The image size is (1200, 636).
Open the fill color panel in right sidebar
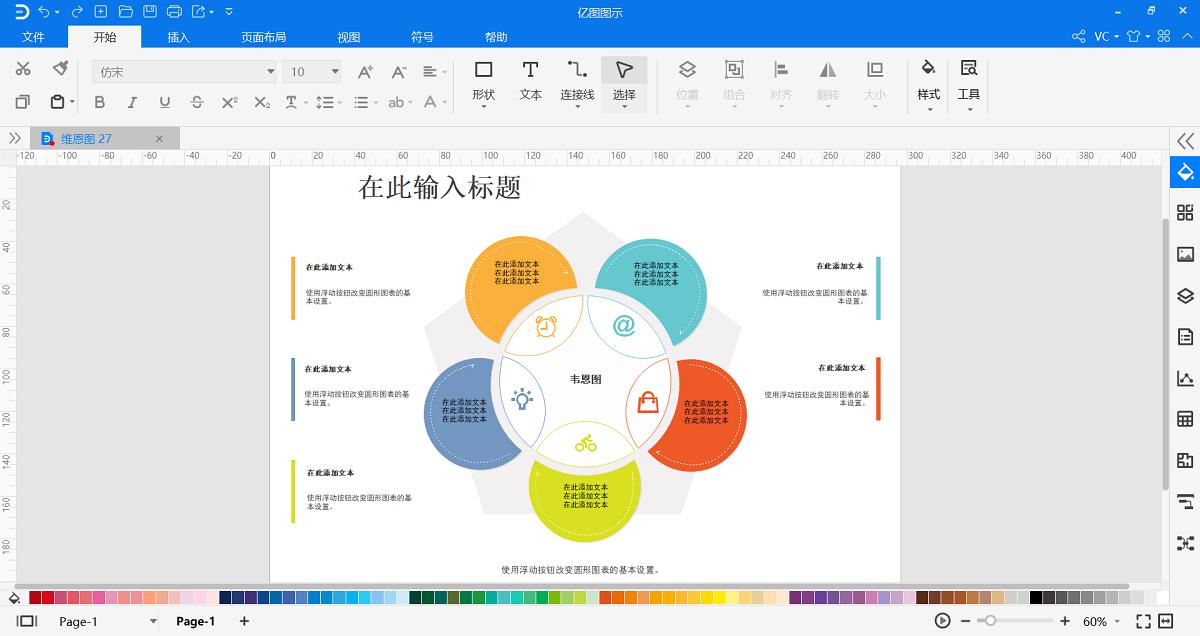(1184, 172)
